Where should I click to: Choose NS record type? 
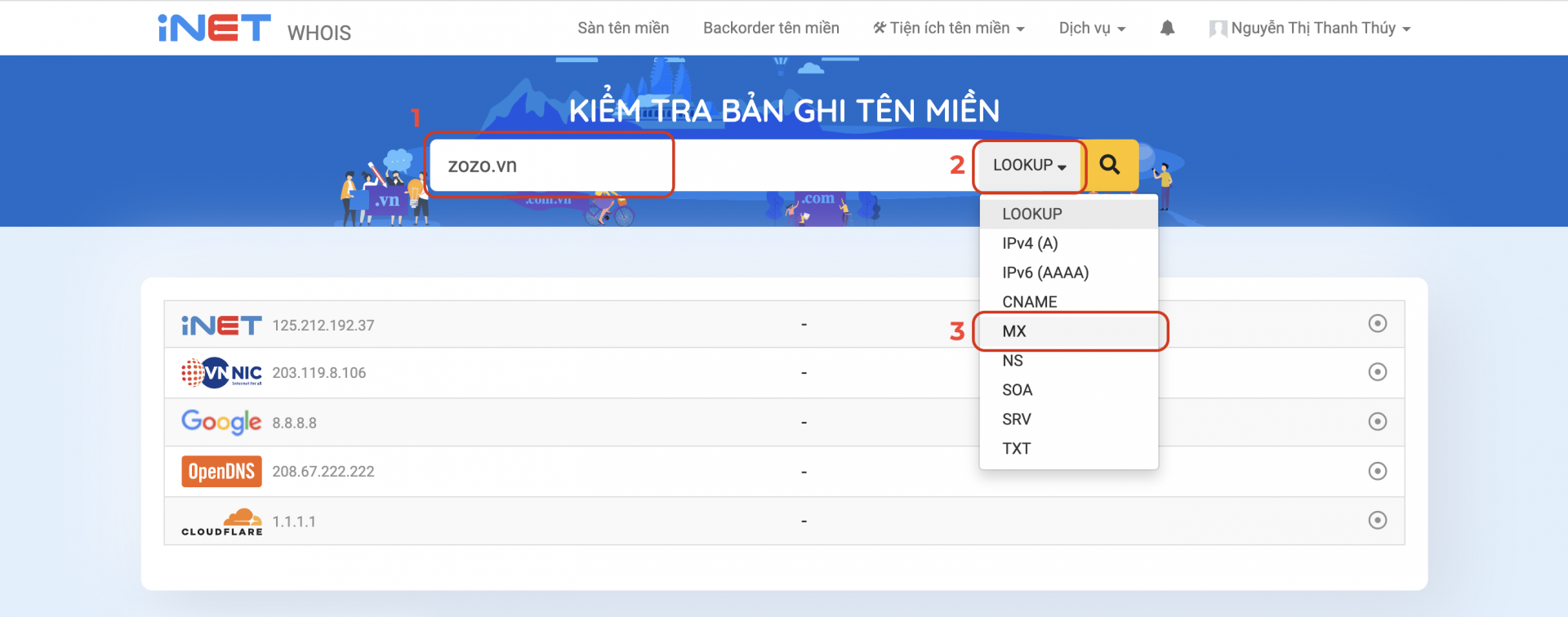[1068, 361]
